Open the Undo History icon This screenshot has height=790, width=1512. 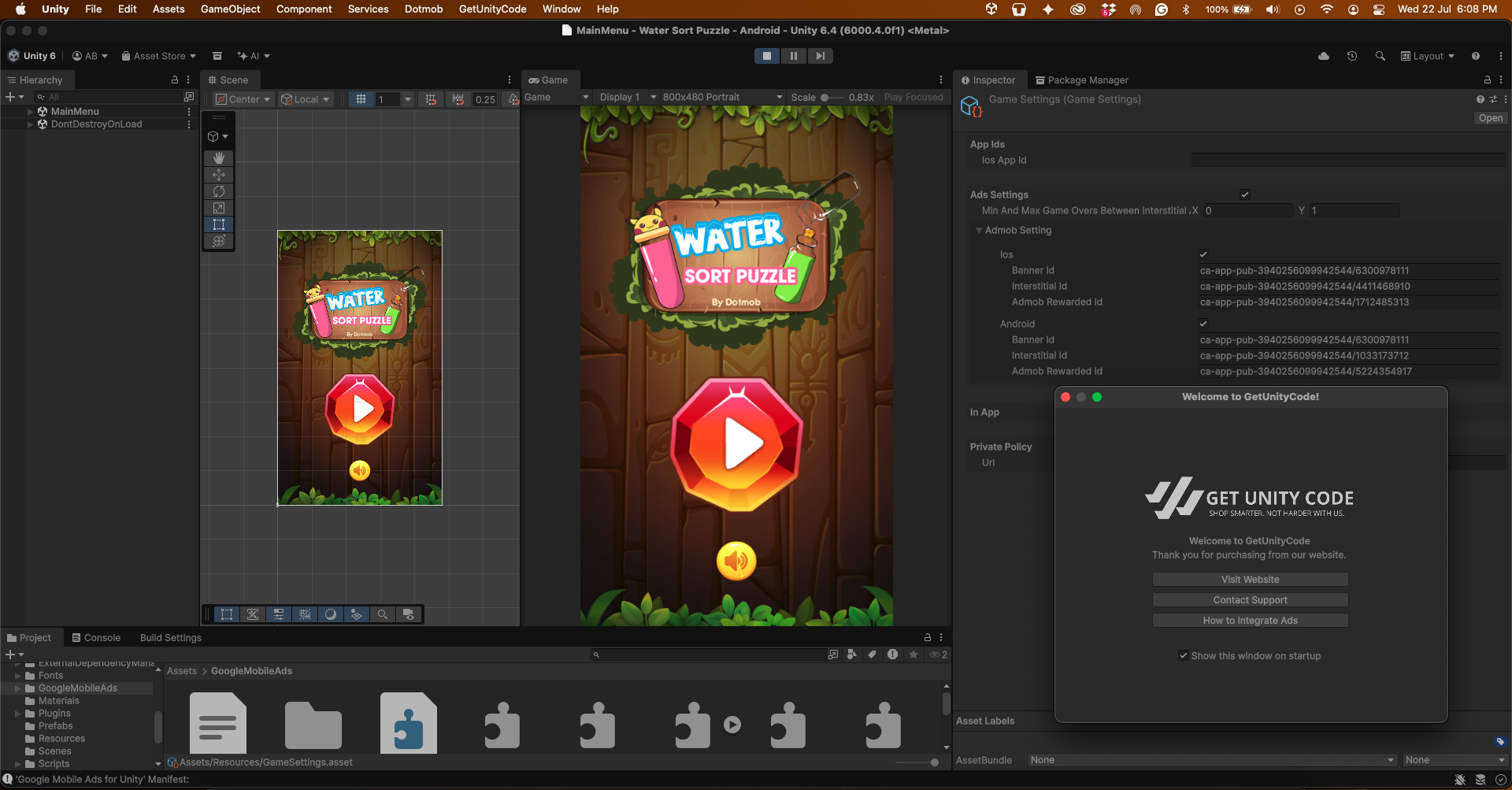1352,56
